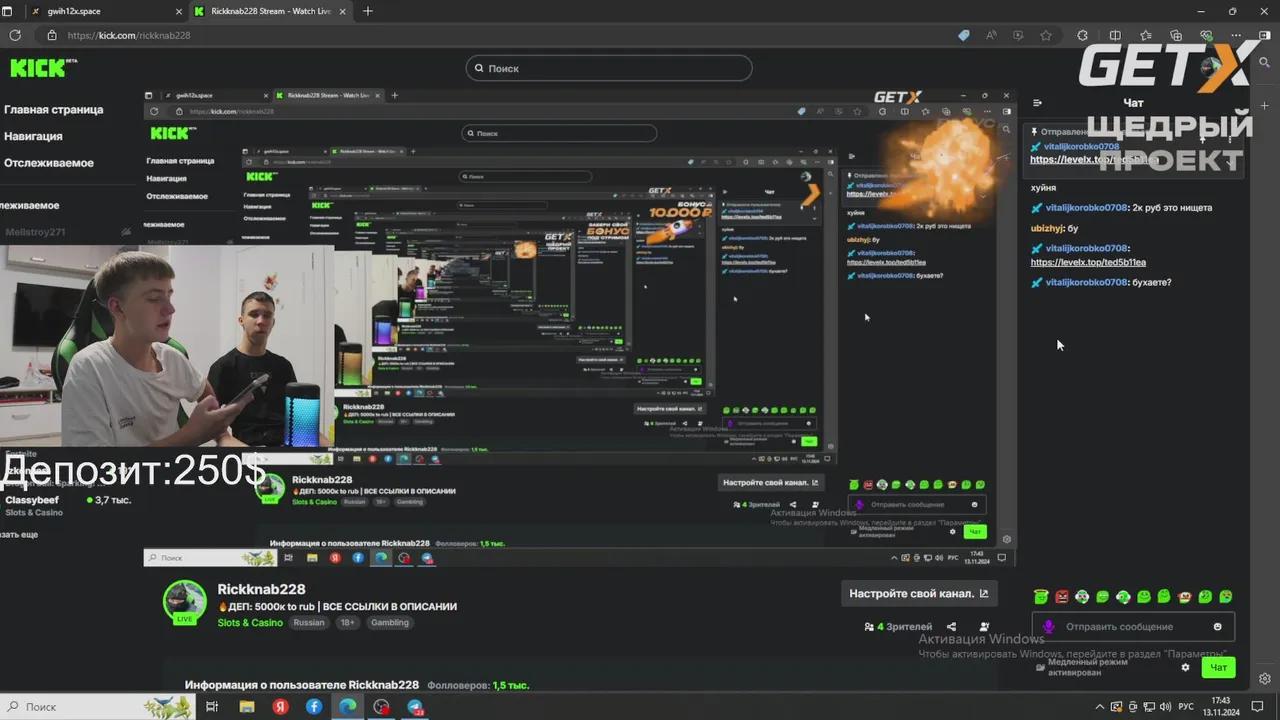Click the 4 Зрителей viewer count

(898, 627)
